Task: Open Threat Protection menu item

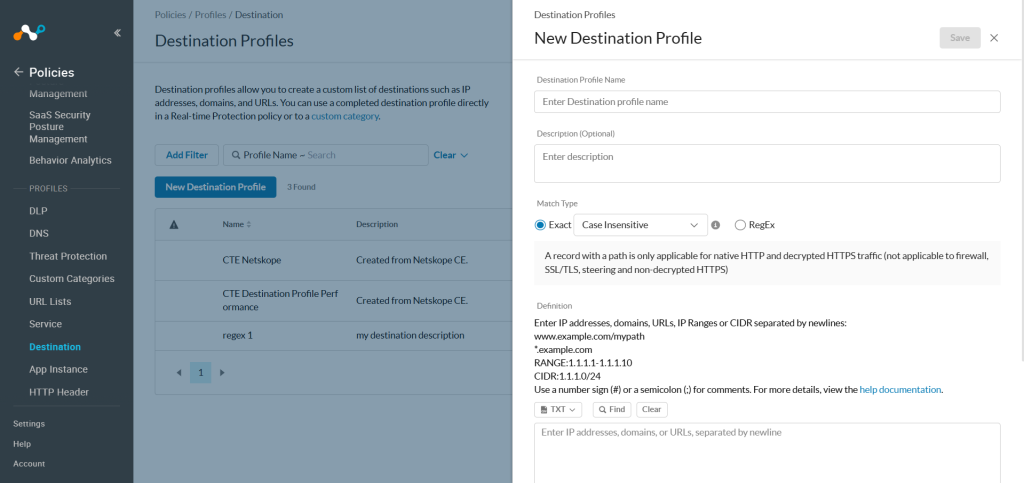Action: tap(68, 257)
